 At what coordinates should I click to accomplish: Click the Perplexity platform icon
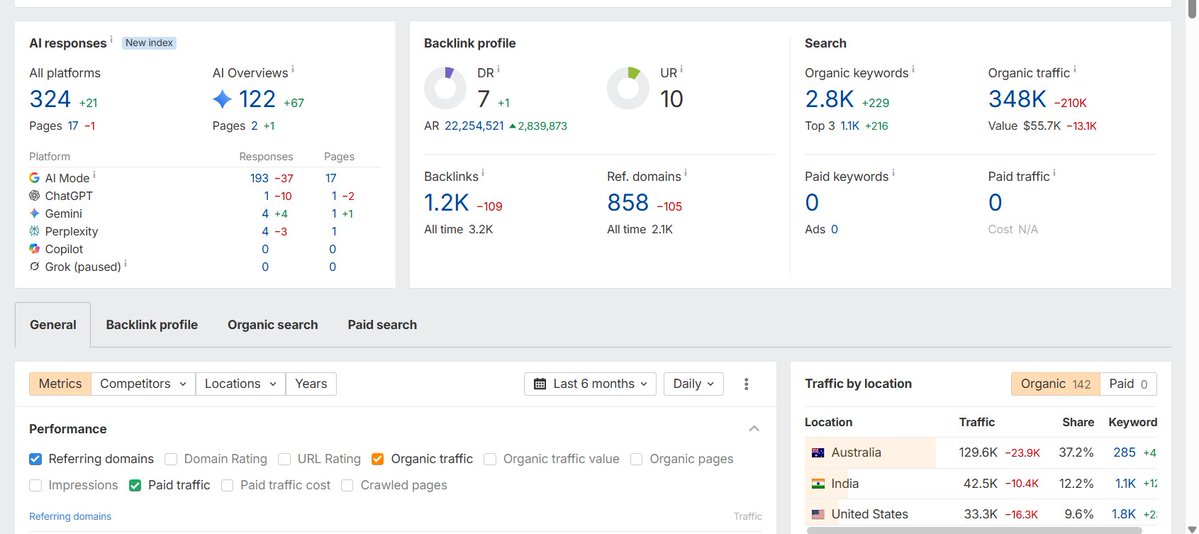coord(34,231)
